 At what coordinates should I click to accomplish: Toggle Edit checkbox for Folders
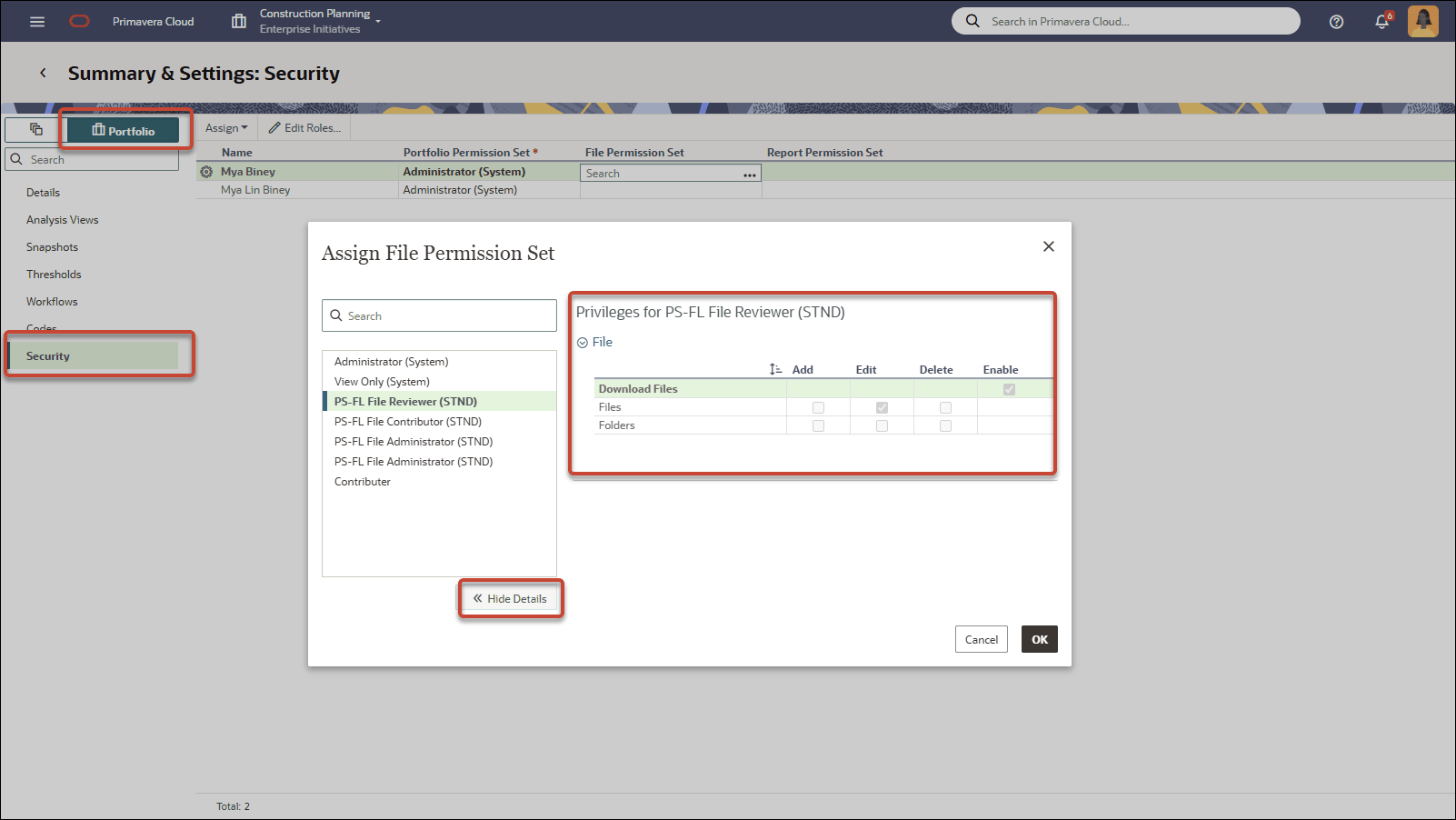(x=882, y=425)
